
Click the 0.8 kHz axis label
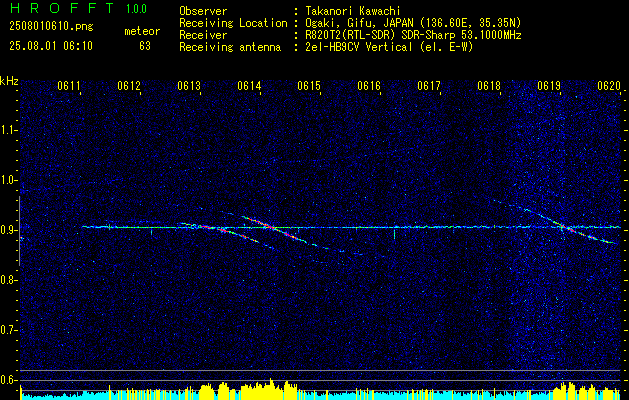8,280
